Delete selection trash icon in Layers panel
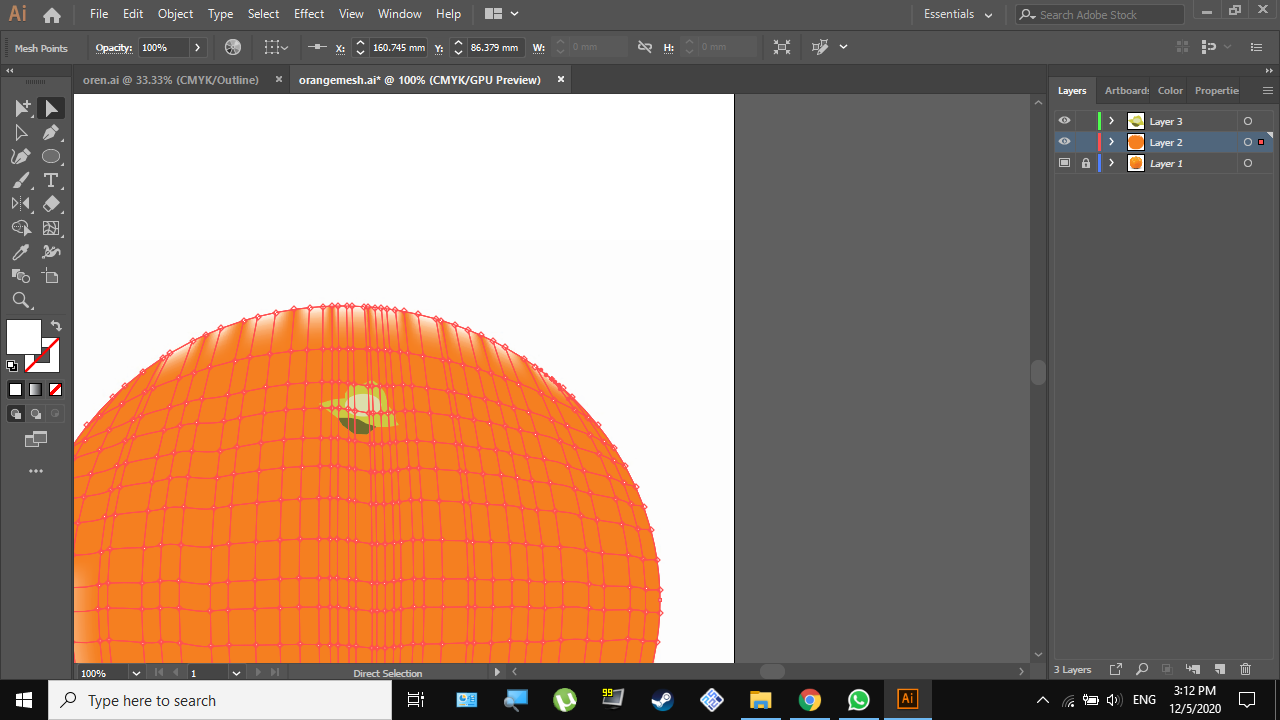Screen dimensions: 1280x720 coord(1245,669)
